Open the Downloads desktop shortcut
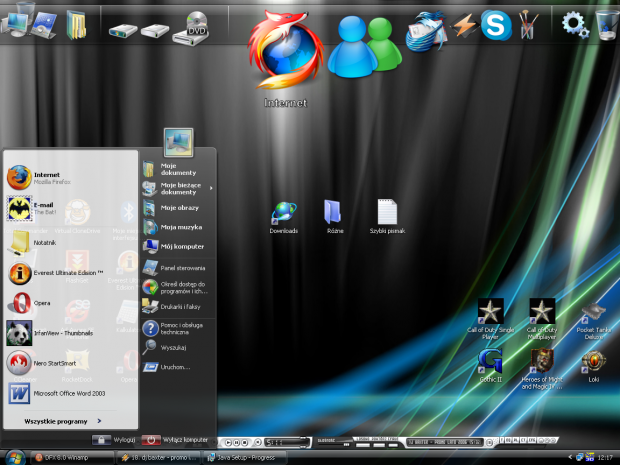The image size is (620, 465). coord(284,217)
